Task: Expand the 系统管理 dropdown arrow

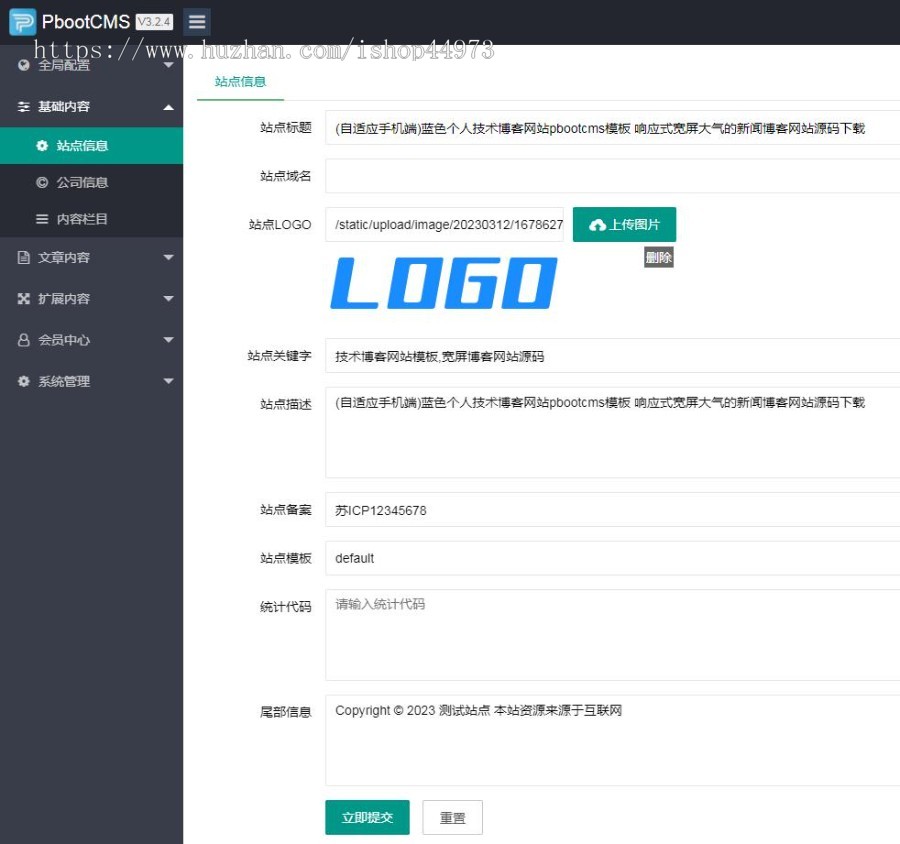Action: pyautogui.click(x=169, y=381)
